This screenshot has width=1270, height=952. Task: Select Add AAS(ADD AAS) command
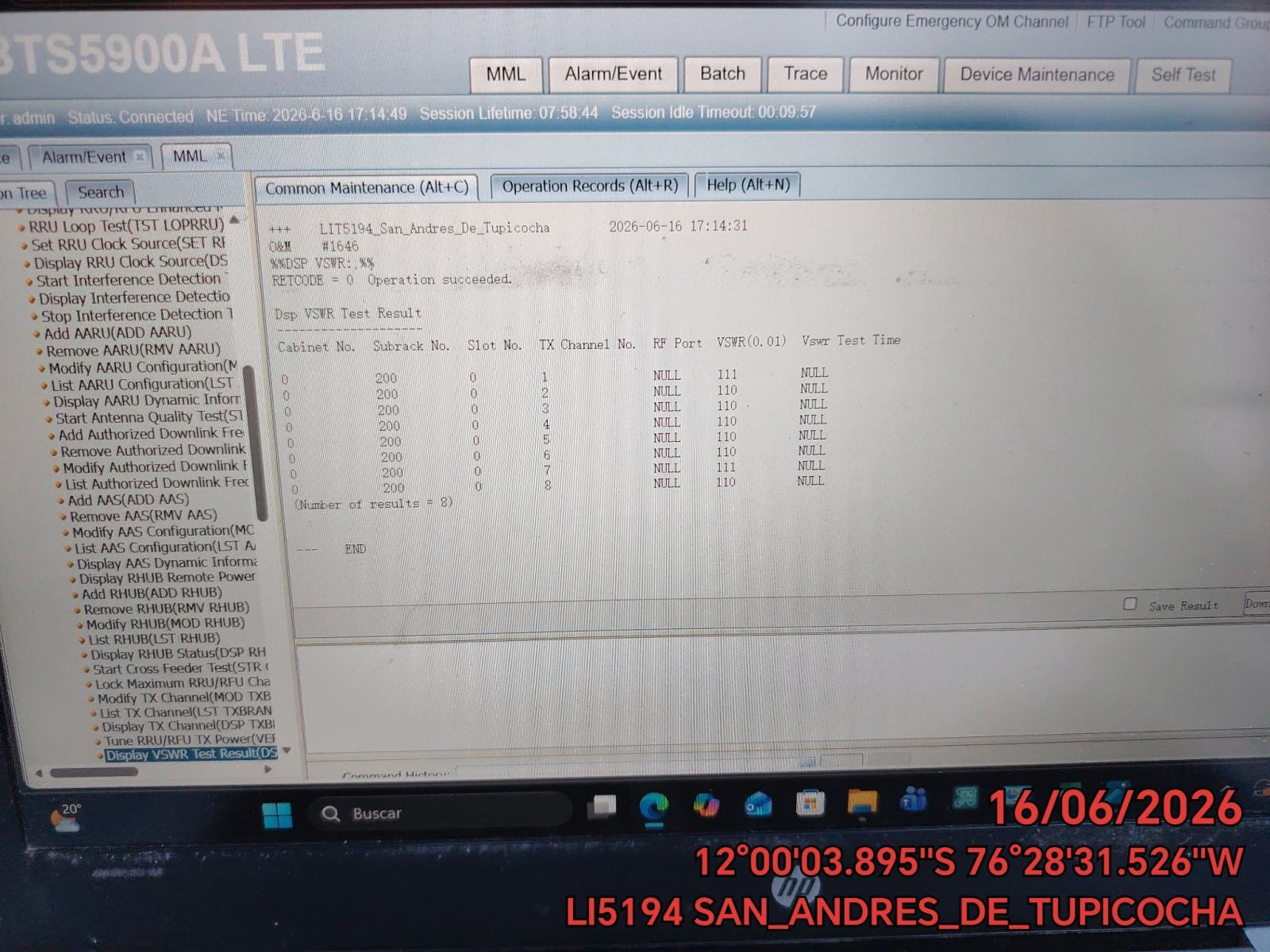129,500
